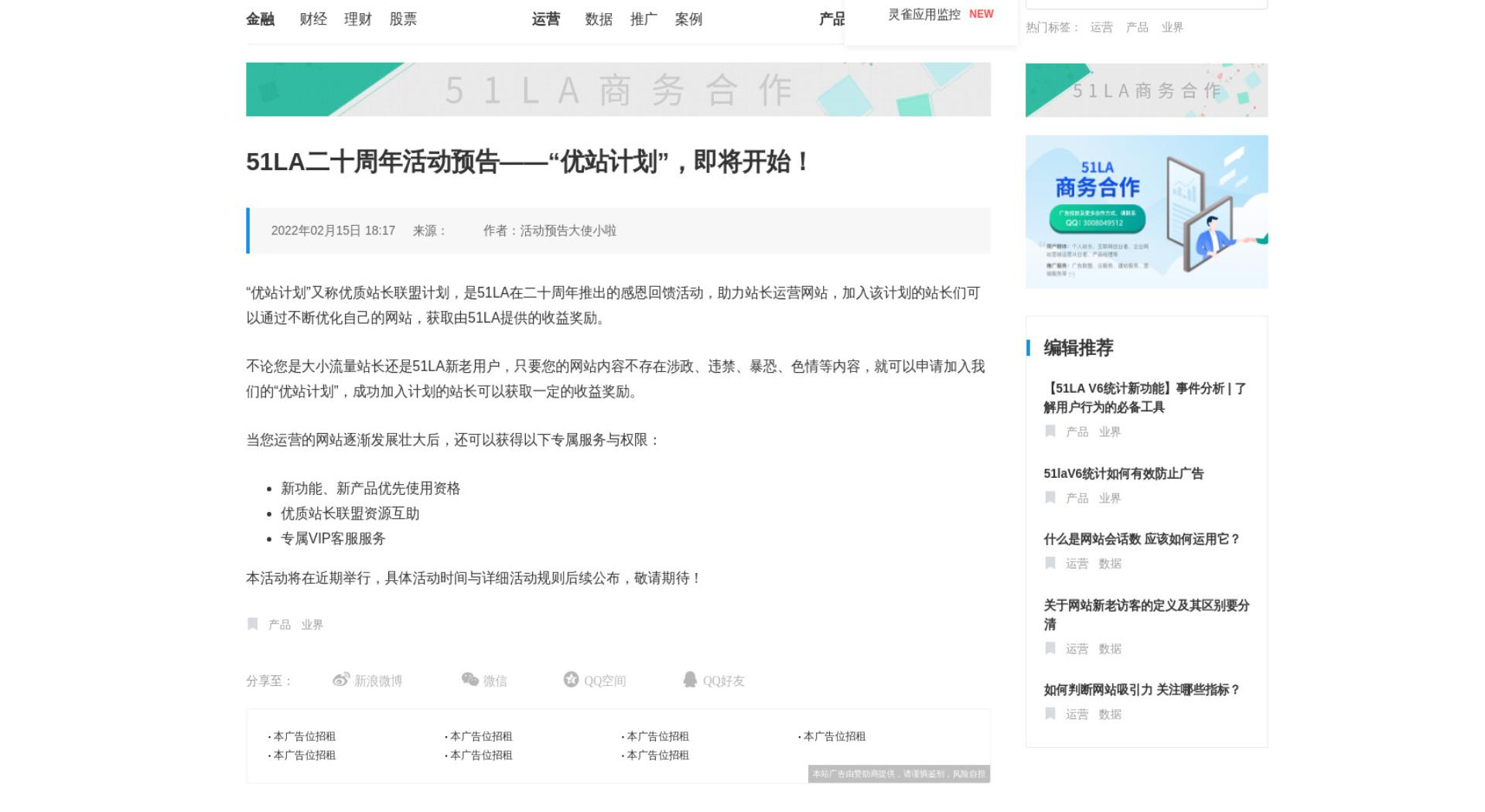Click the bookmark icon under 什么是网站会话数
Image resolution: width=1485 pixels, height=812 pixels.
(x=1050, y=563)
